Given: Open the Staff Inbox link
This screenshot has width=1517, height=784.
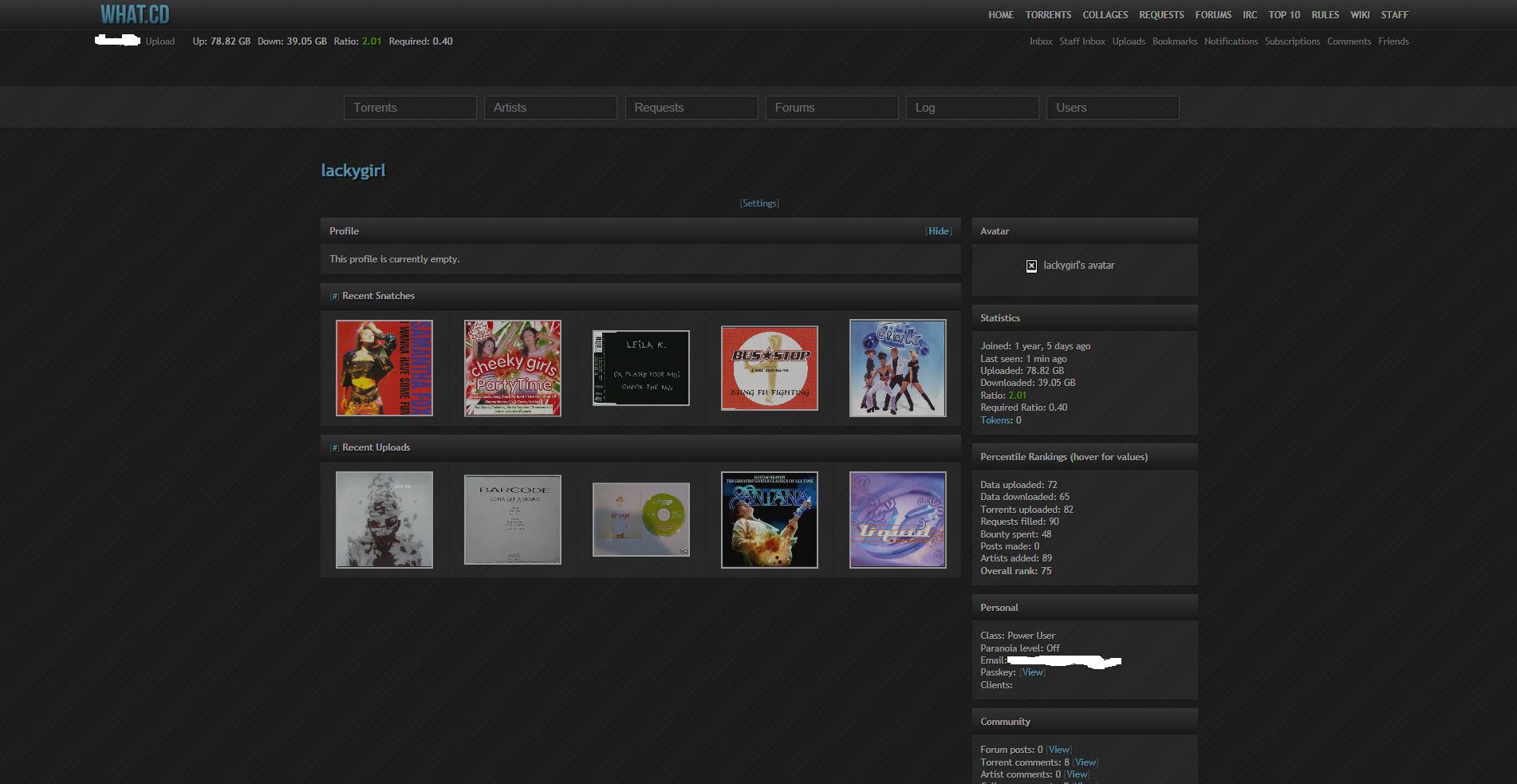Looking at the screenshot, I should click(x=1082, y=41).
